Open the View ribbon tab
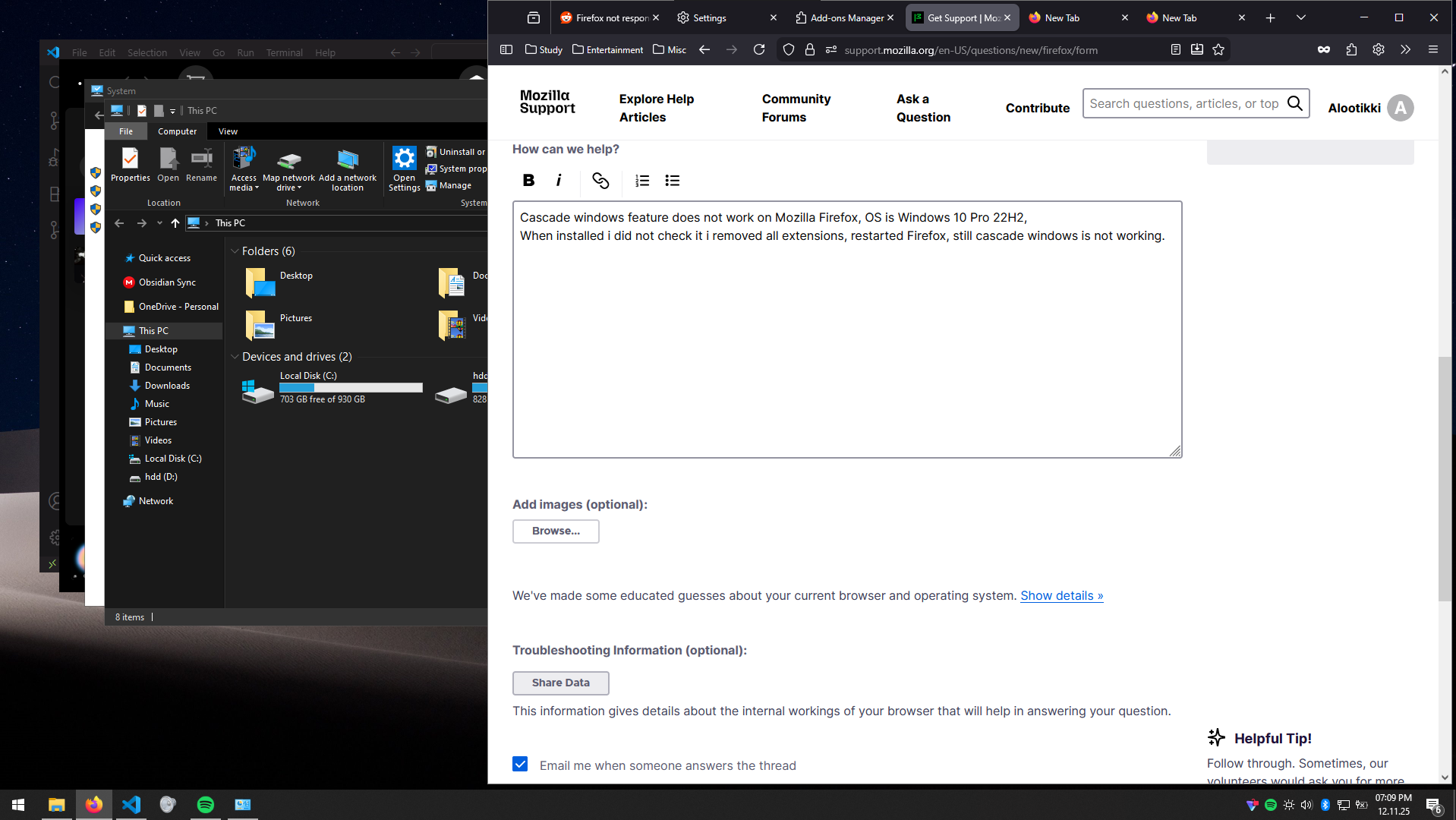 tap(228, 131)
